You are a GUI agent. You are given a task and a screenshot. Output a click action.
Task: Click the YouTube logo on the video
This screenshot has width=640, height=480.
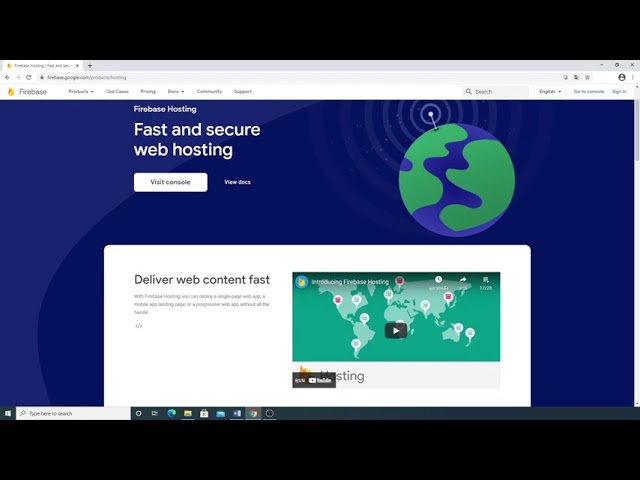pos(320,380)
